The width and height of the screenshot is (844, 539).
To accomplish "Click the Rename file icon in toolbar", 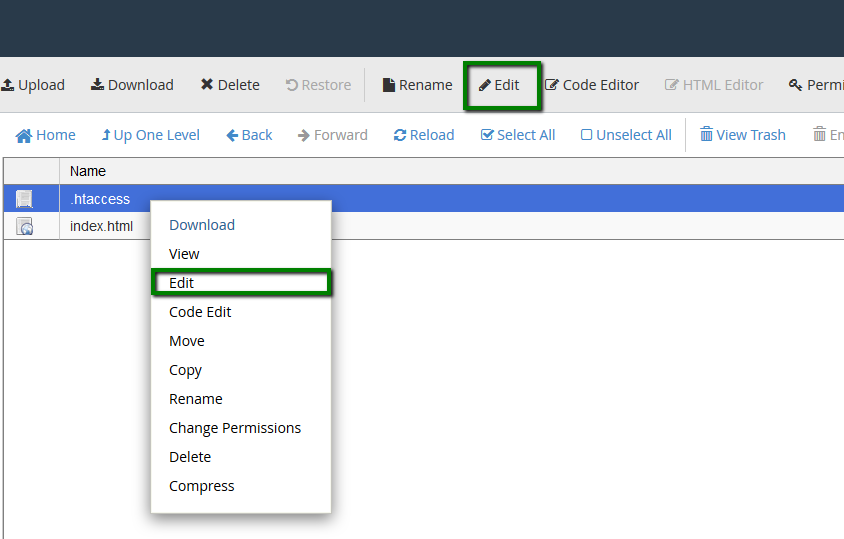I will click(417, 85).
